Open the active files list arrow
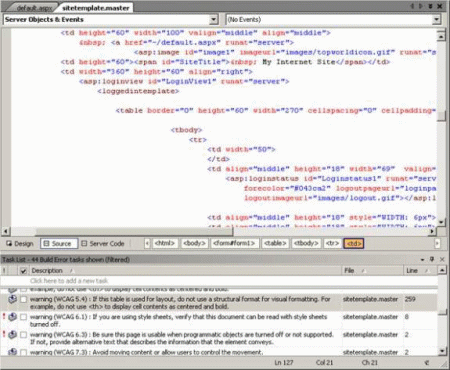The width and height of the screenshot is (450, 370). click(x=430, y=6)
